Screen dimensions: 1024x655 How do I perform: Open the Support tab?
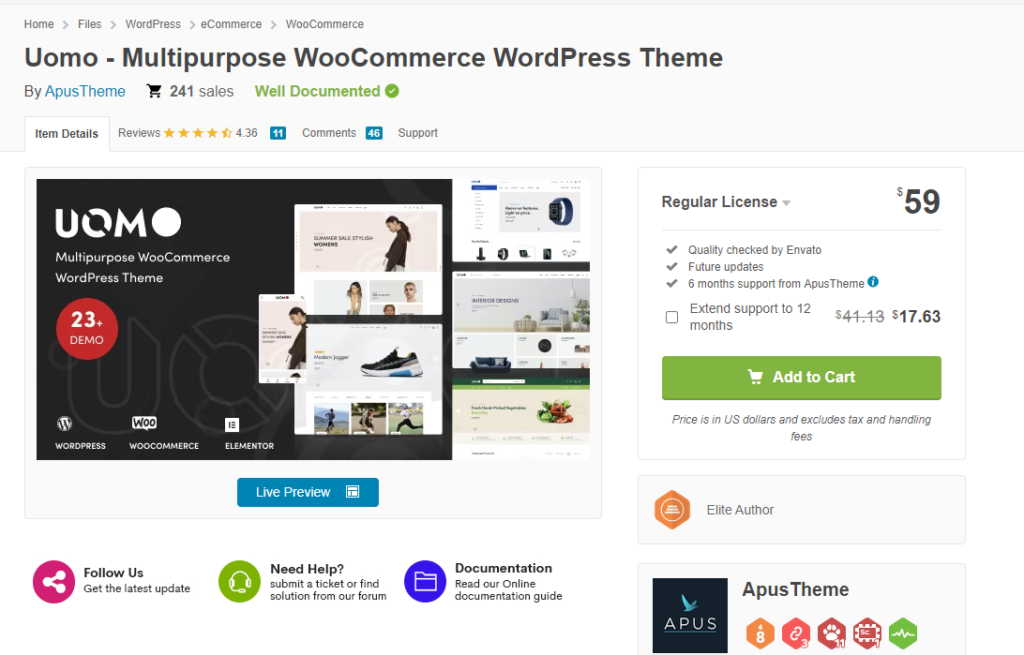pyautogui.click(x=418, y=133)
